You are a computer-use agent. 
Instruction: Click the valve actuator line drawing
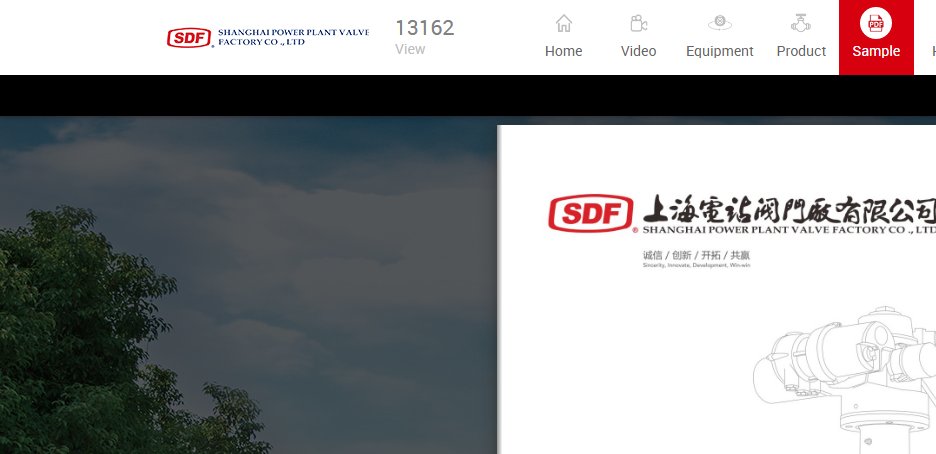coord(844,380)
